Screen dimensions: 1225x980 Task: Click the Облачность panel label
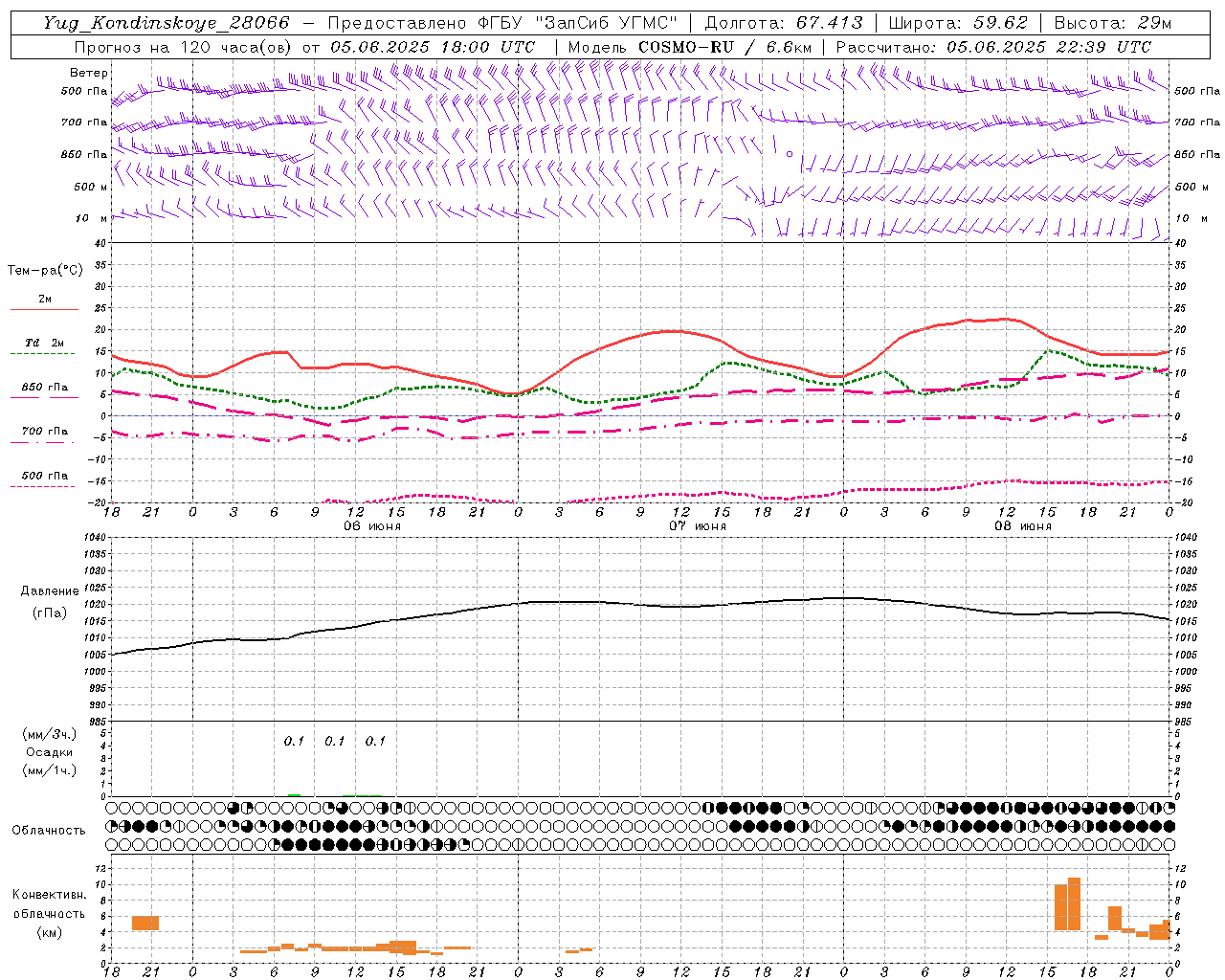coord(49,830)
